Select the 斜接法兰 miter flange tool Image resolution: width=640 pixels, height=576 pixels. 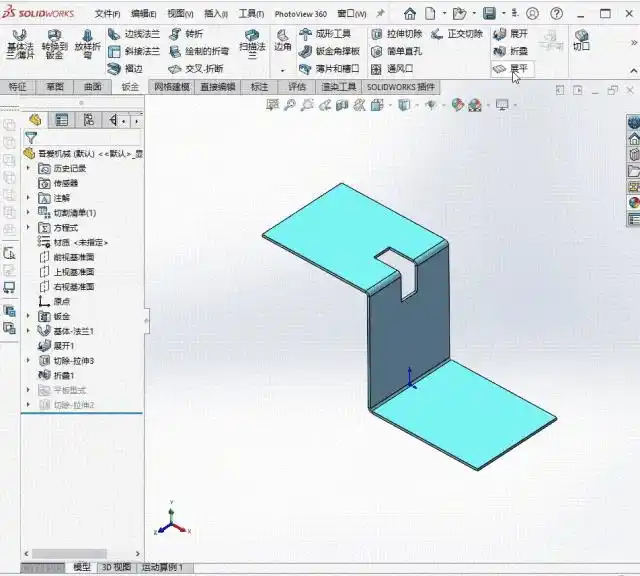click(134, 51)
